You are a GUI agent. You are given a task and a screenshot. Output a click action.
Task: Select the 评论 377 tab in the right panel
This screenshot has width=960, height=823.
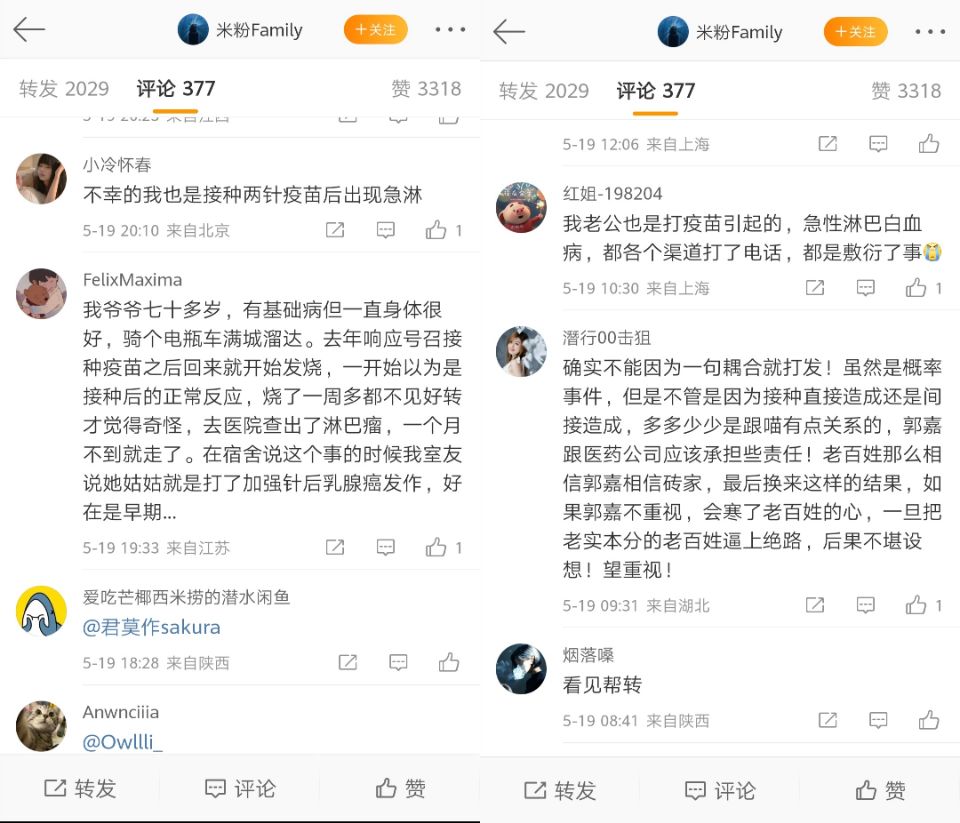tap(656, 91)
